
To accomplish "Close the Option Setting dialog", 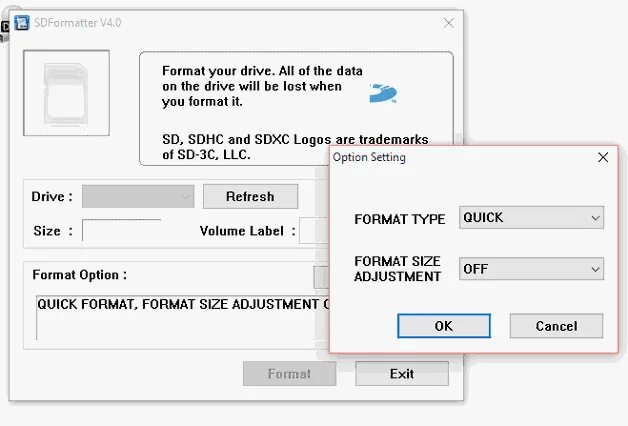I will coord(603,157).
